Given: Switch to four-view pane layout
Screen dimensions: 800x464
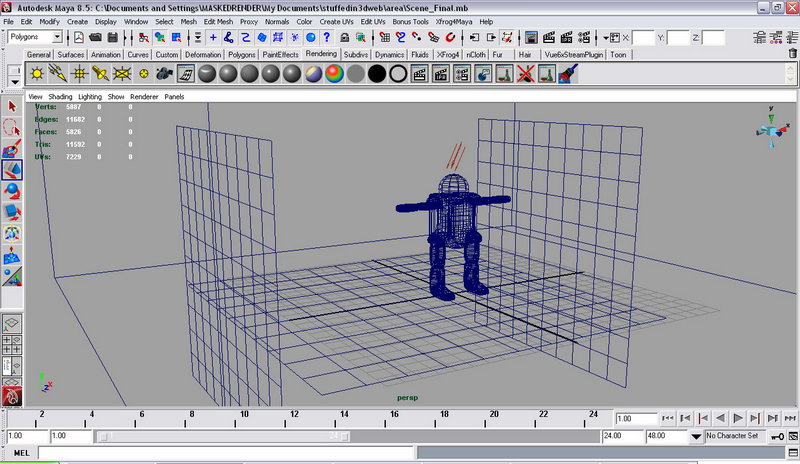Looking at the screenshot, I should (12, 346).
